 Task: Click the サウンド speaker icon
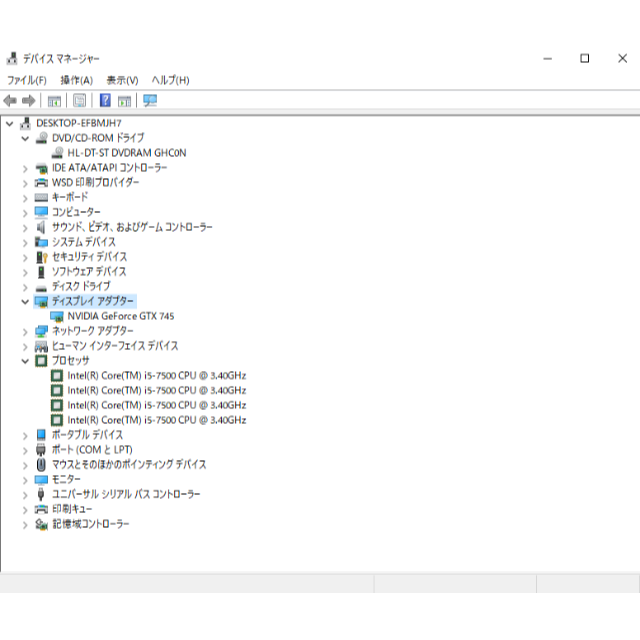pos(41,227)
